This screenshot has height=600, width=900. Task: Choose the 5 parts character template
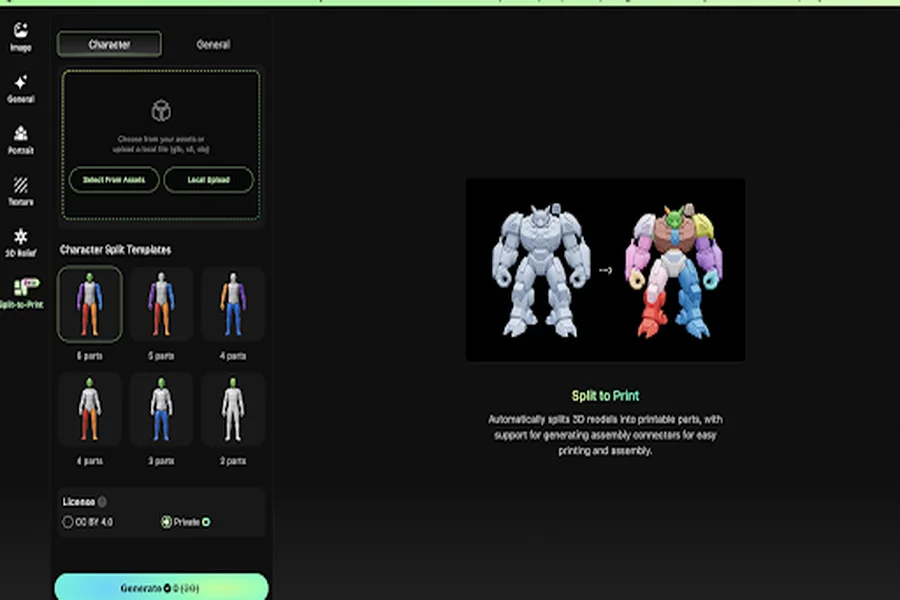pos(161,304)
